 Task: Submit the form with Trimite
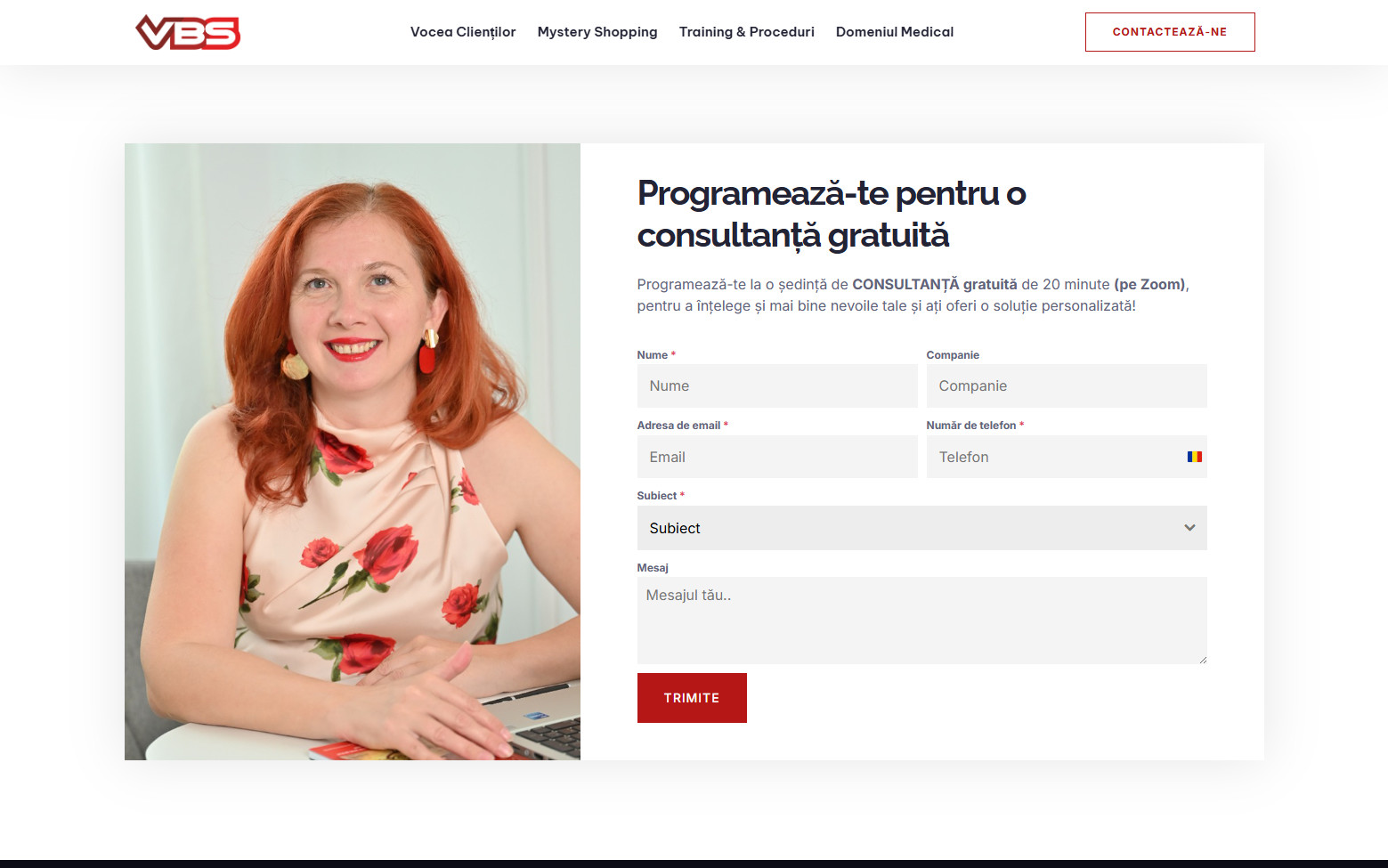691,698
